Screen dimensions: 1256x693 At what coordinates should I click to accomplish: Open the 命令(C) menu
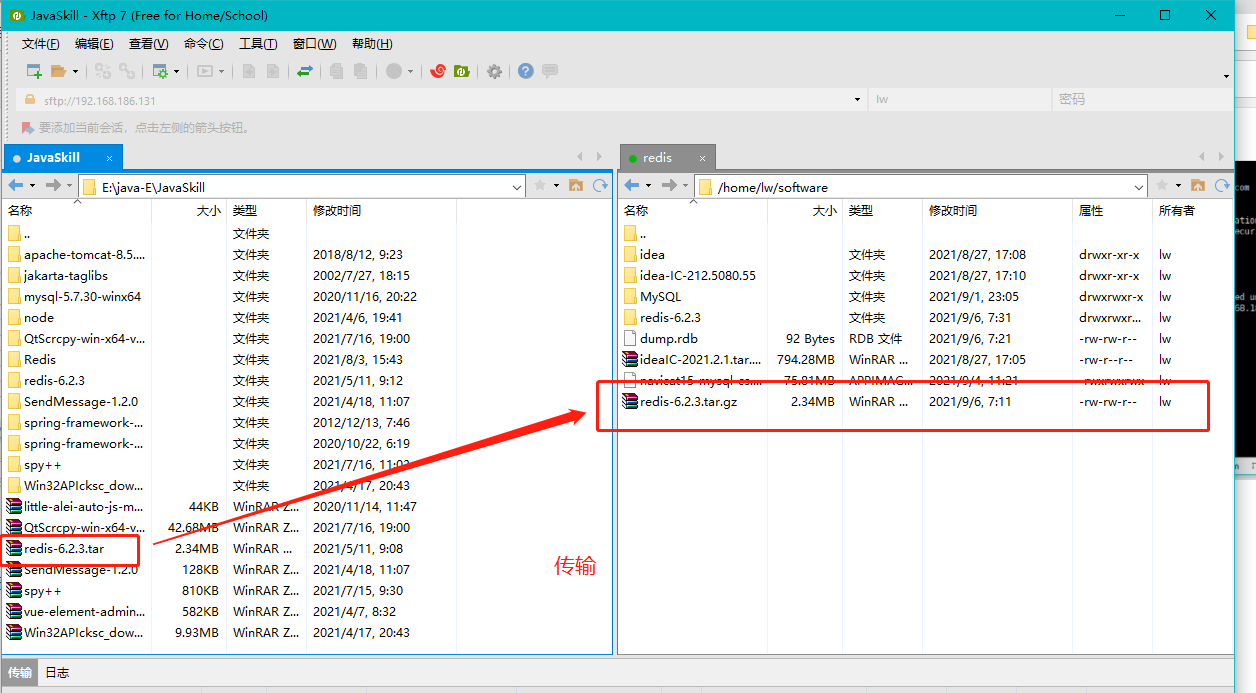click(203, 44)
